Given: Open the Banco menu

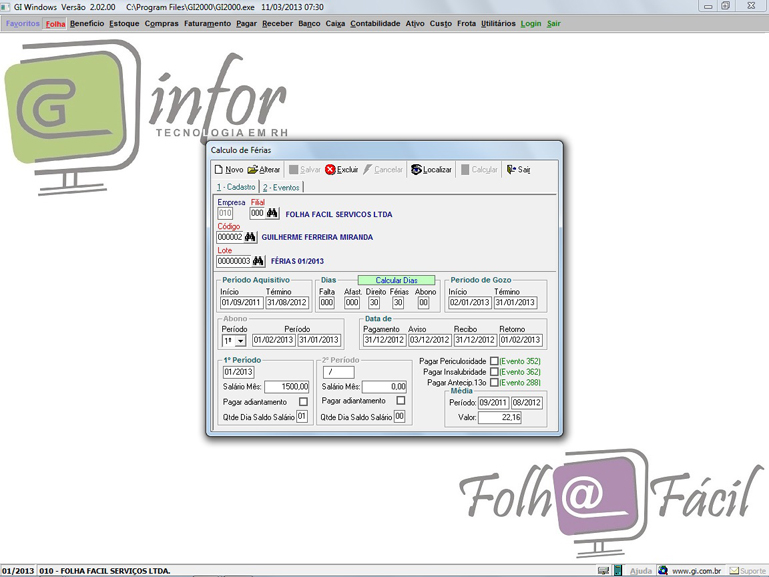Looking at the screenshot, I should coord(309,24).
